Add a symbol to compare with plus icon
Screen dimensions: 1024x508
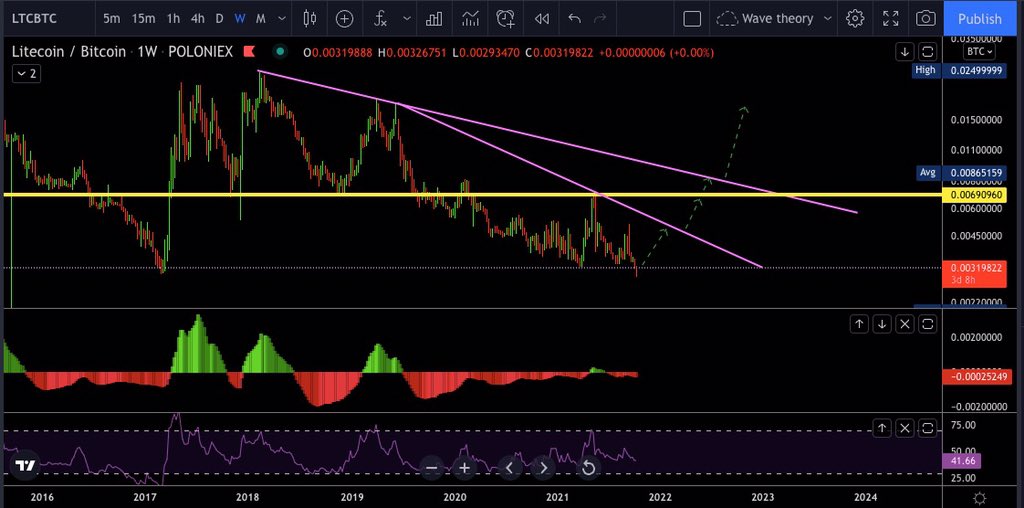point(344,19)
